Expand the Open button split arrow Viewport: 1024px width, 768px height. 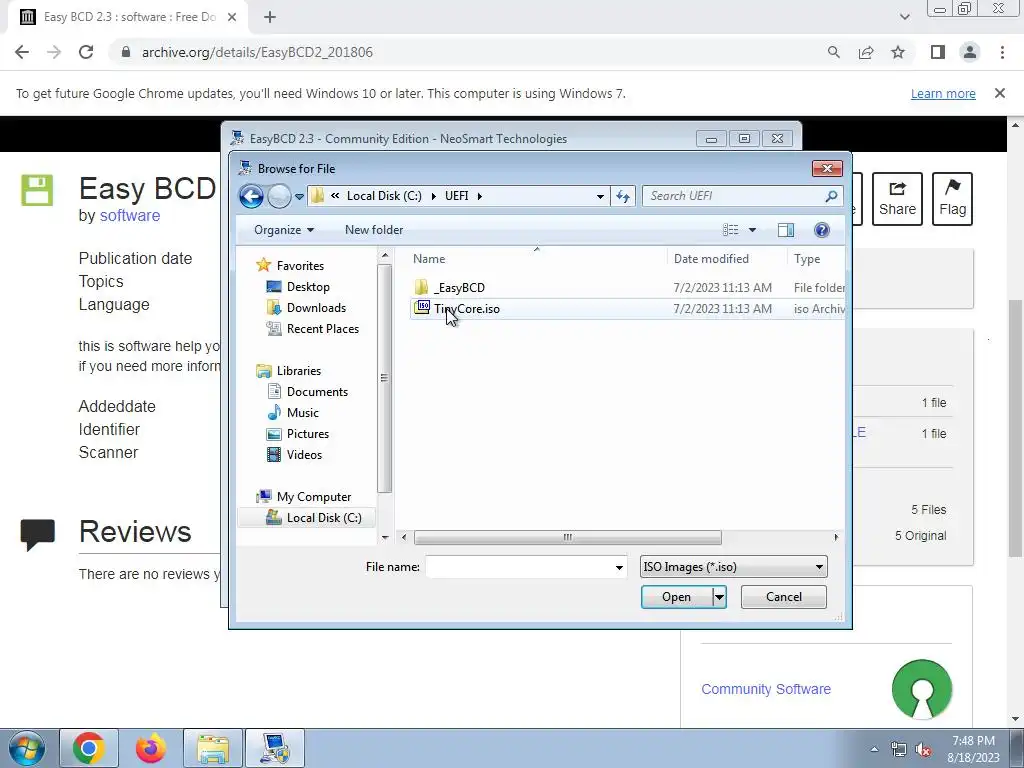coord(719,597)
